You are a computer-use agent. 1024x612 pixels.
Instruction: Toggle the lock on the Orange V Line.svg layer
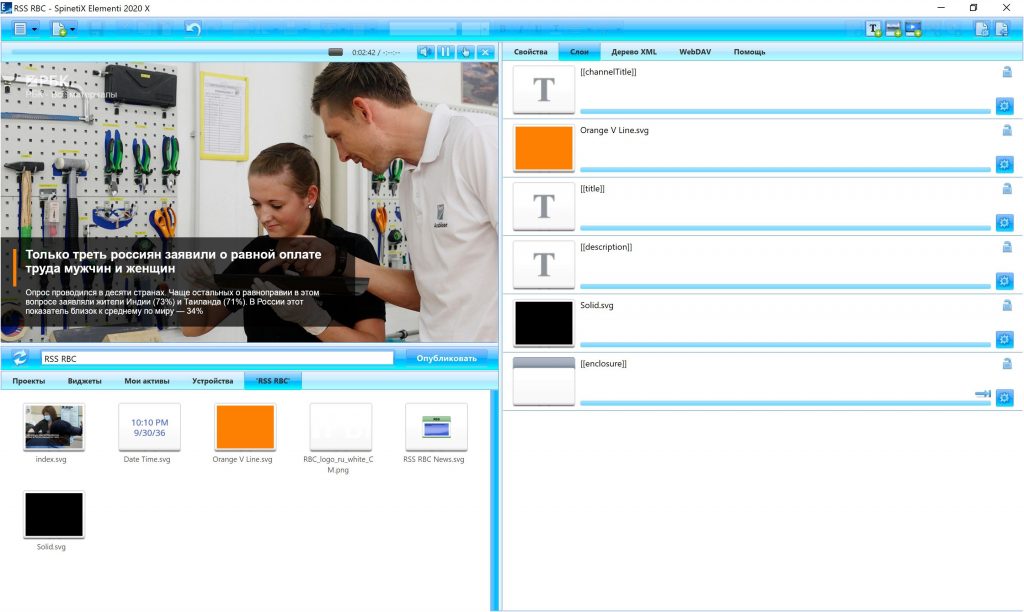click(x=1007, y=130)
